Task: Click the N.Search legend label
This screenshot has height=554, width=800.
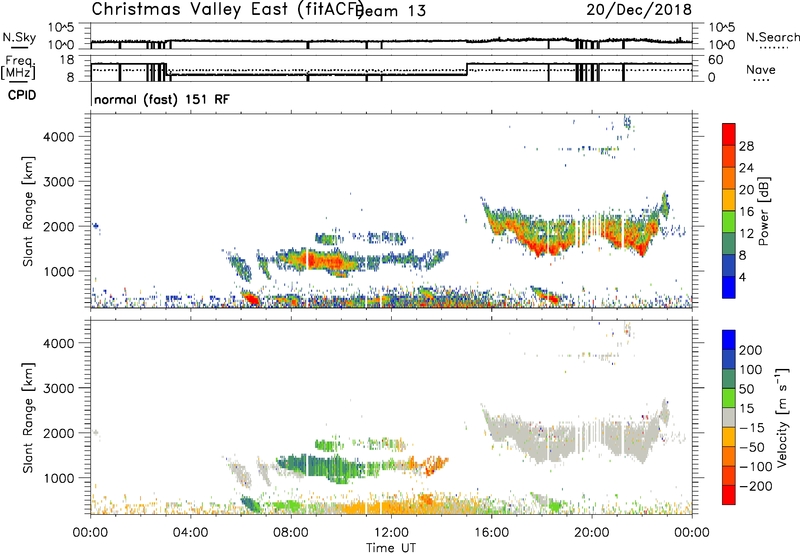Action: pyautogui.click(x=772, y=37)
